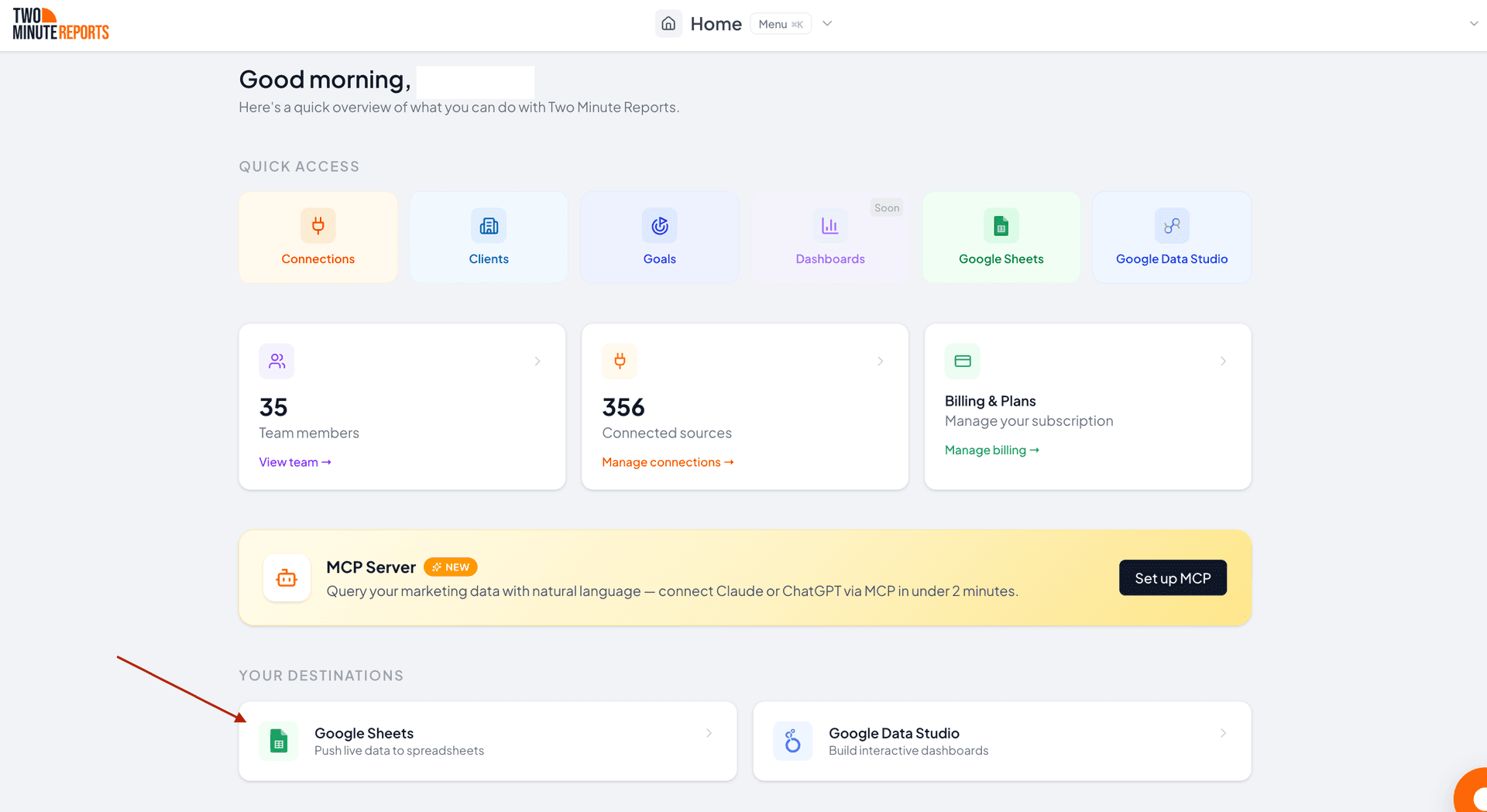
Task: Open the Connections quick access label
Action: click(318, 259)
